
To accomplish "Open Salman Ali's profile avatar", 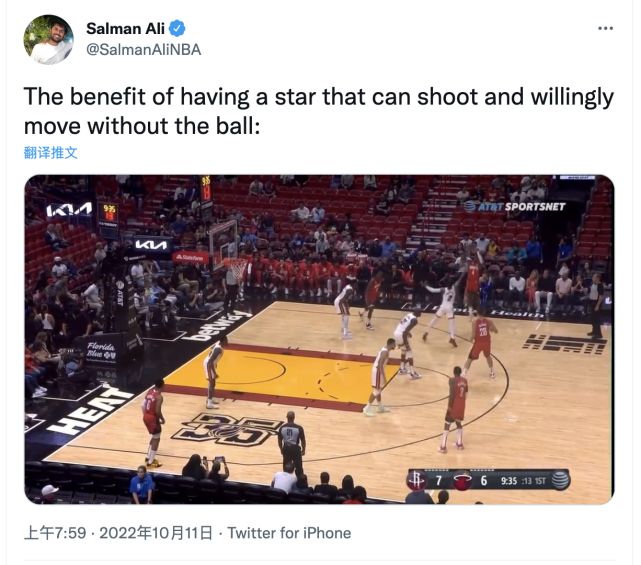I will coord(48,40).
